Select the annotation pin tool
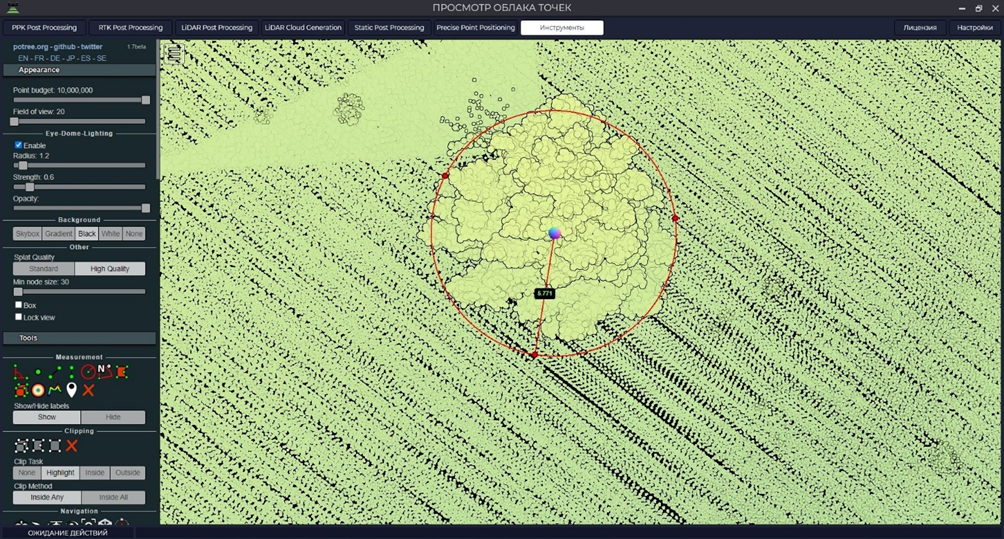 71,389
